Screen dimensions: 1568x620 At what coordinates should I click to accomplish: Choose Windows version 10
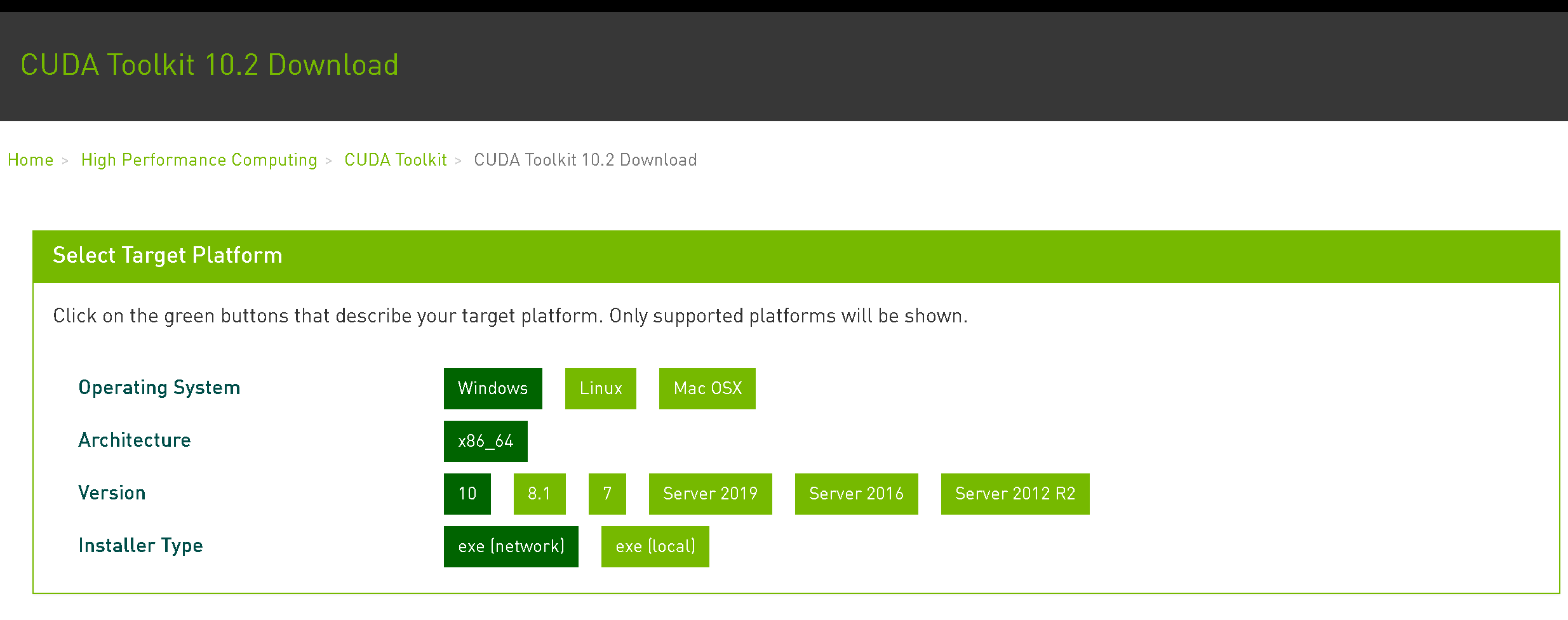(467, 494)
